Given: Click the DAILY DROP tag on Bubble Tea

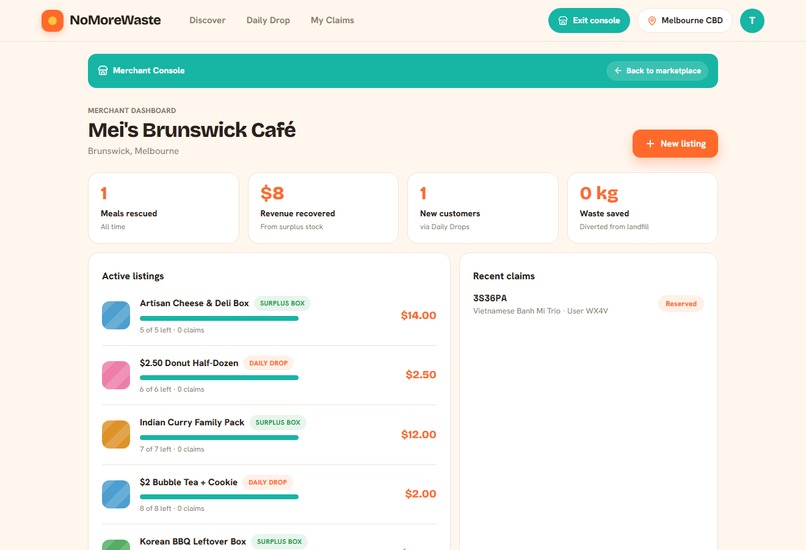Looking at the screenshot, I should pyautogui.click(x=267, y=482).
